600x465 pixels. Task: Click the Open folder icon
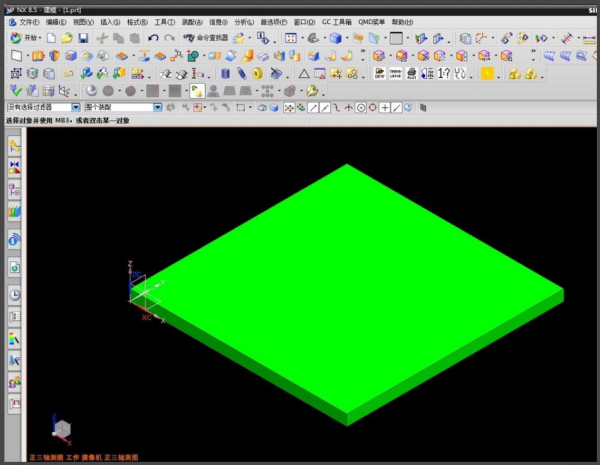click(x=66, y=38)
